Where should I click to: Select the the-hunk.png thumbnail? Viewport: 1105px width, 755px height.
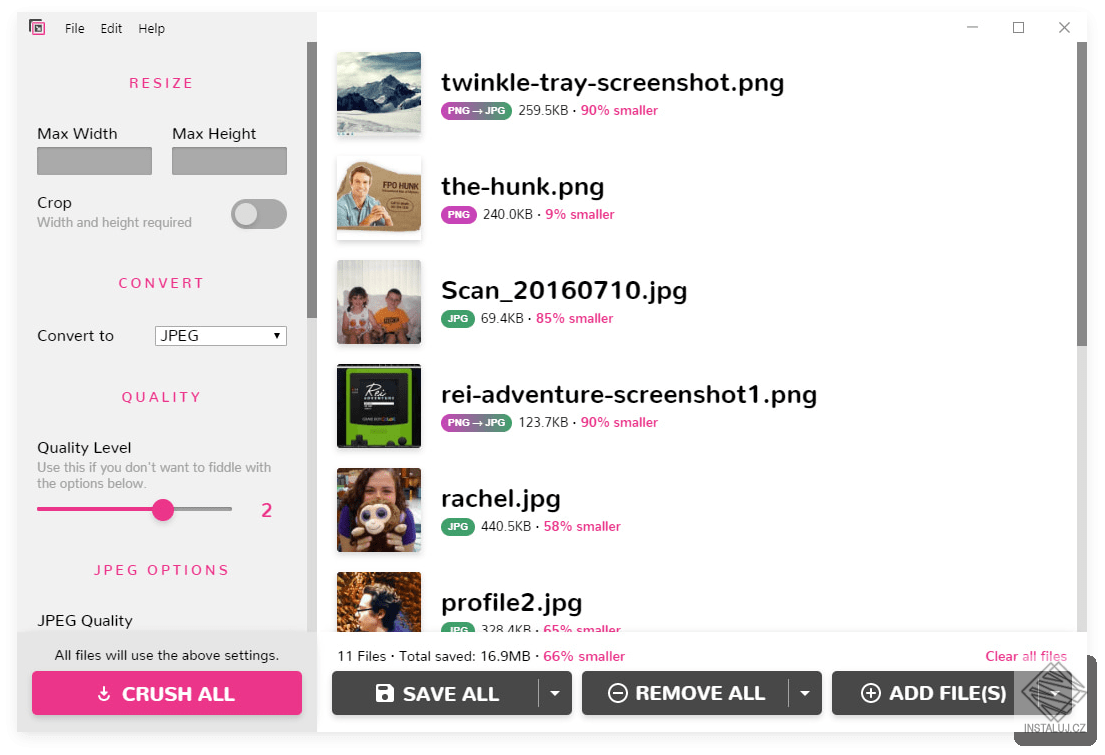(x=379, y=197)
